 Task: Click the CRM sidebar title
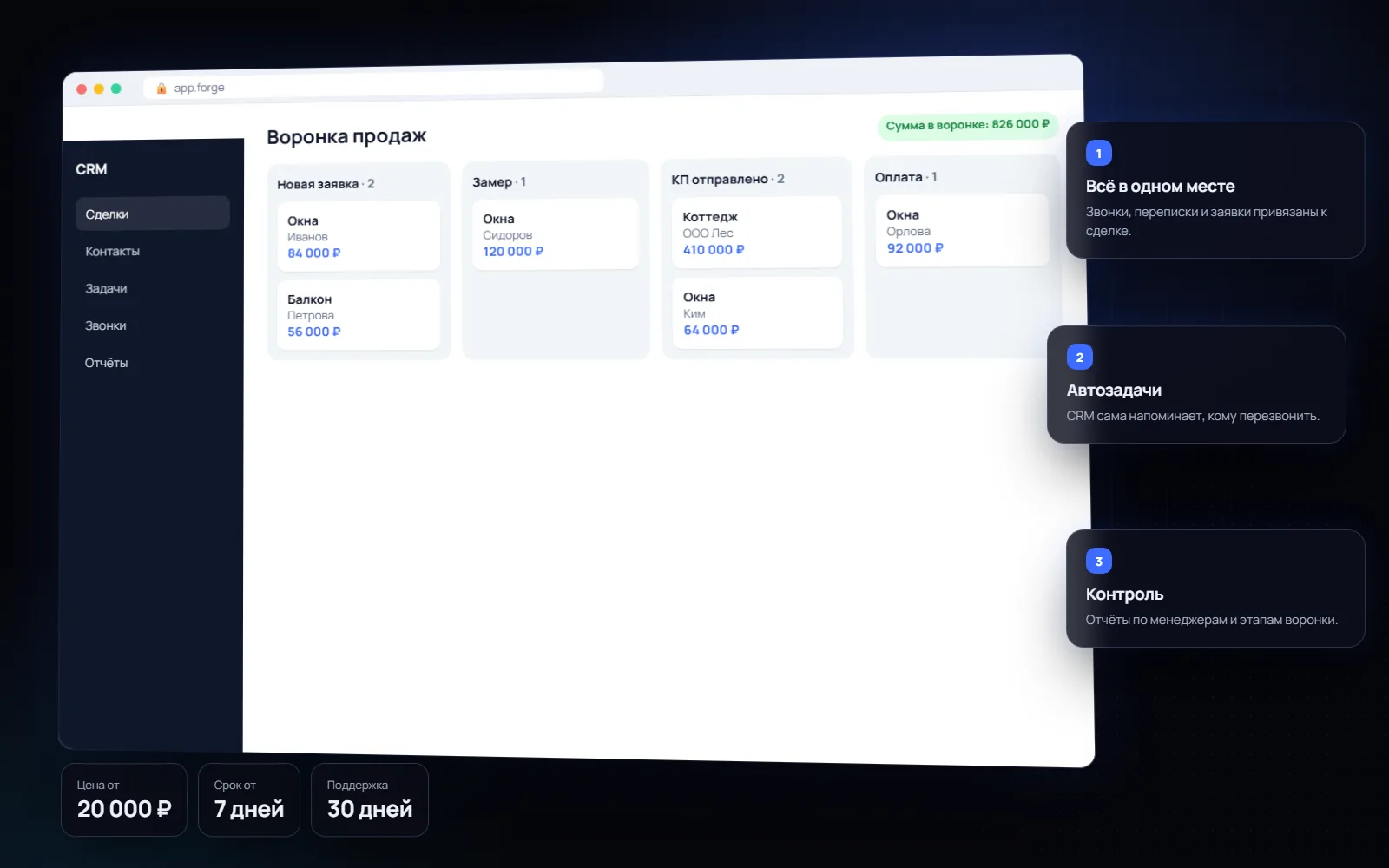tap(91, 169)
